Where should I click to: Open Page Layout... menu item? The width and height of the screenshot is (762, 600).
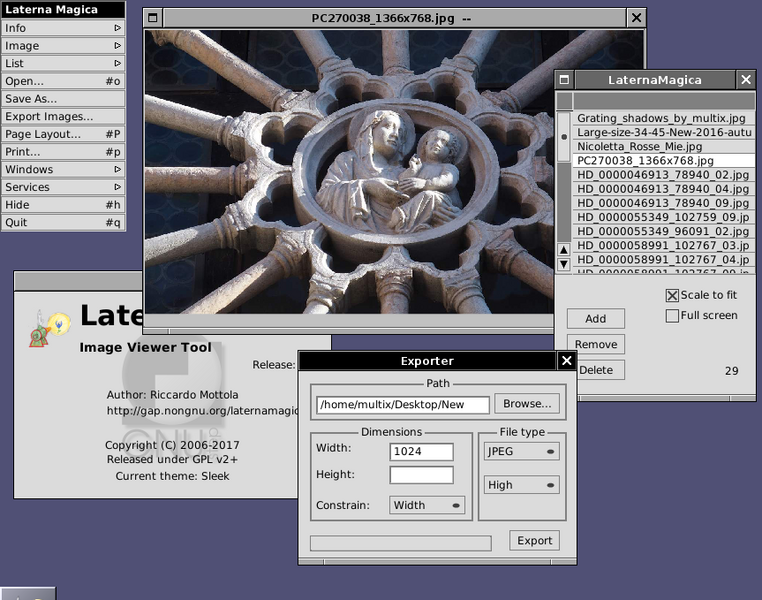point(63,134)
